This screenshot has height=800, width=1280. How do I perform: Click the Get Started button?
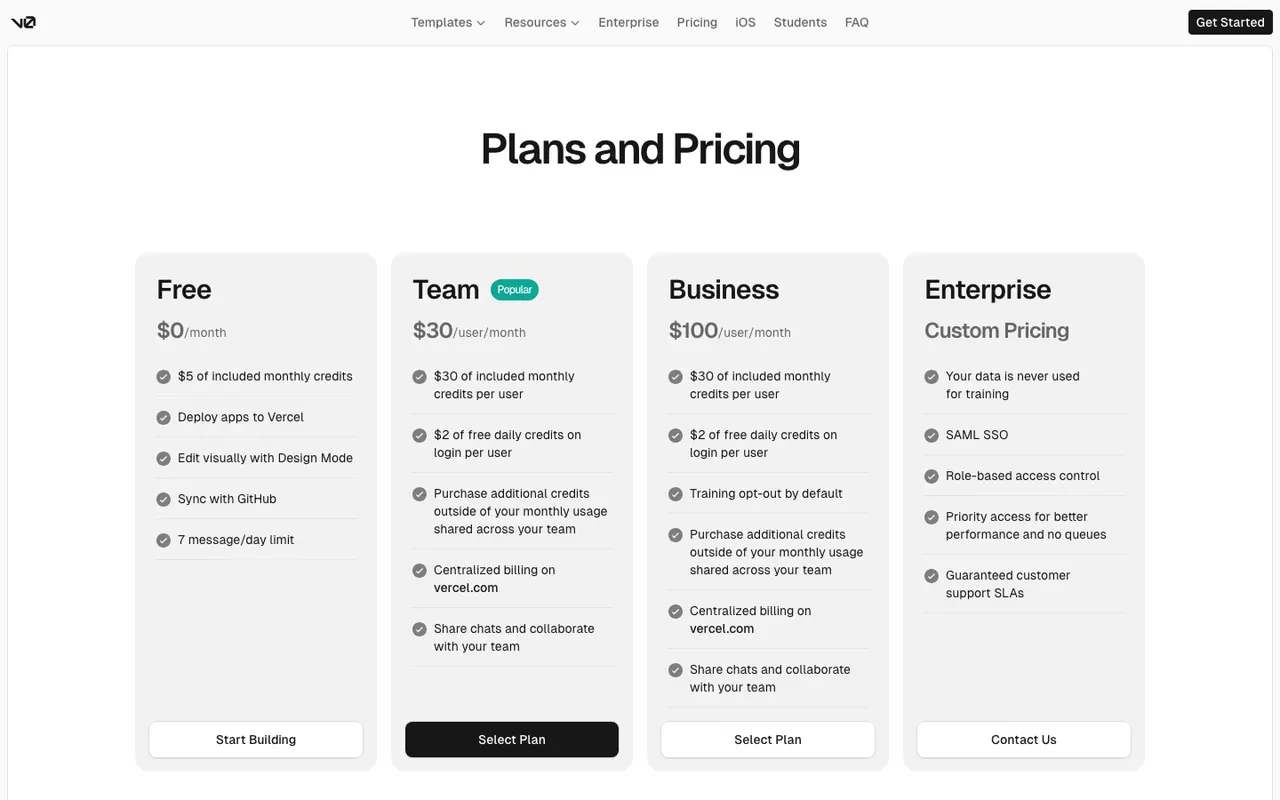[1230, 22]
